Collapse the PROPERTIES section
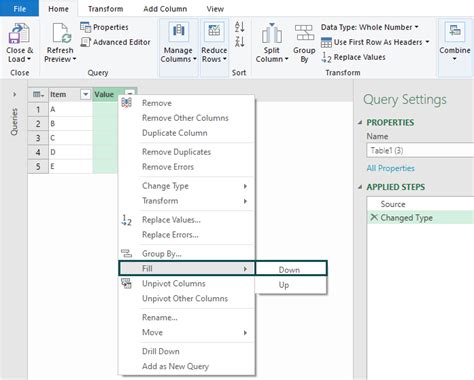Viewport: 474px width, 380px height. click(360, 122)
